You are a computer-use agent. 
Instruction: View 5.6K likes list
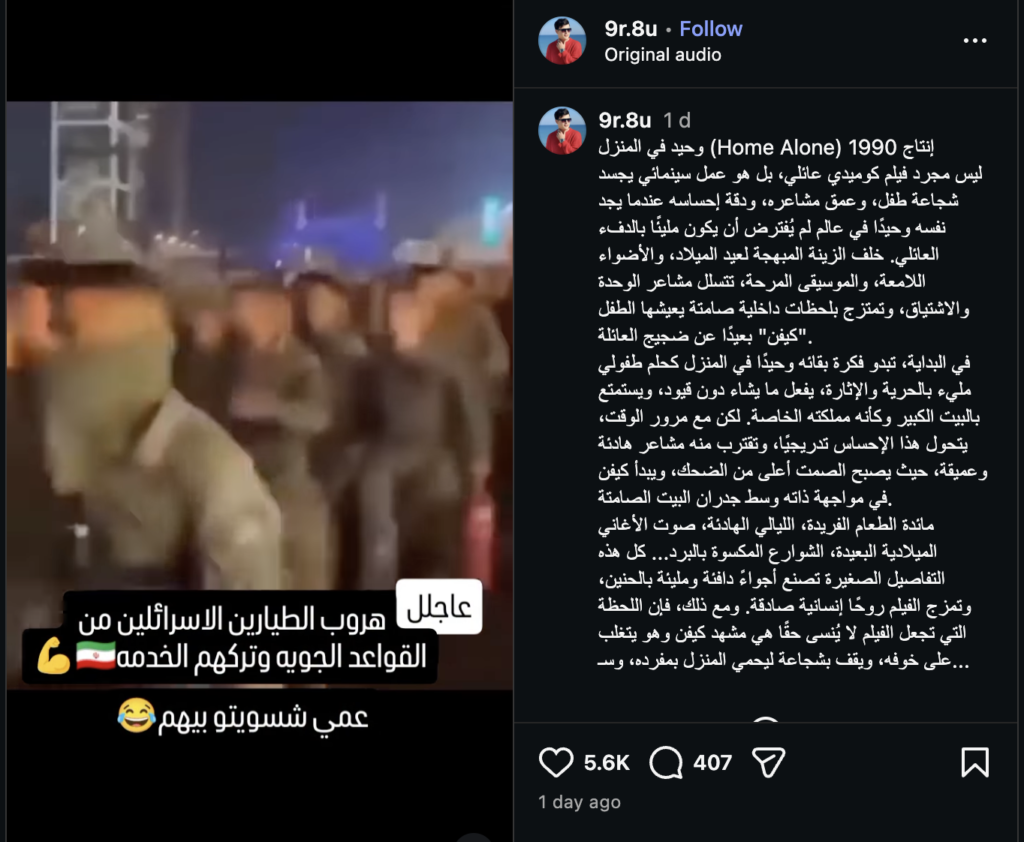[607, 762]
